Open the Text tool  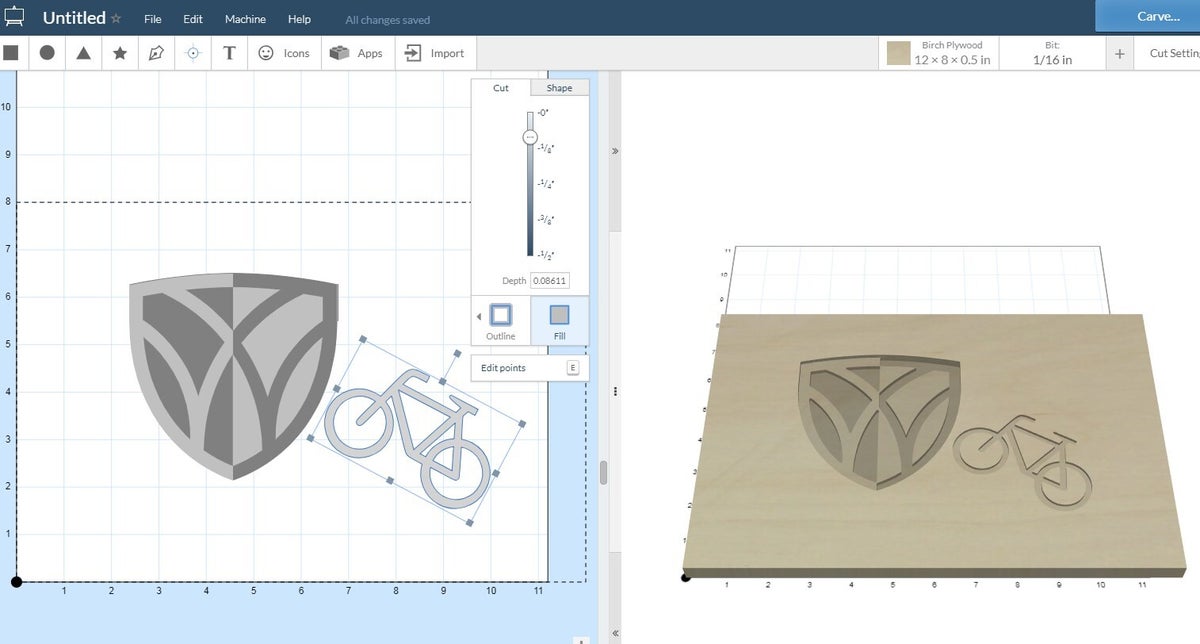[x=229, y=53]
